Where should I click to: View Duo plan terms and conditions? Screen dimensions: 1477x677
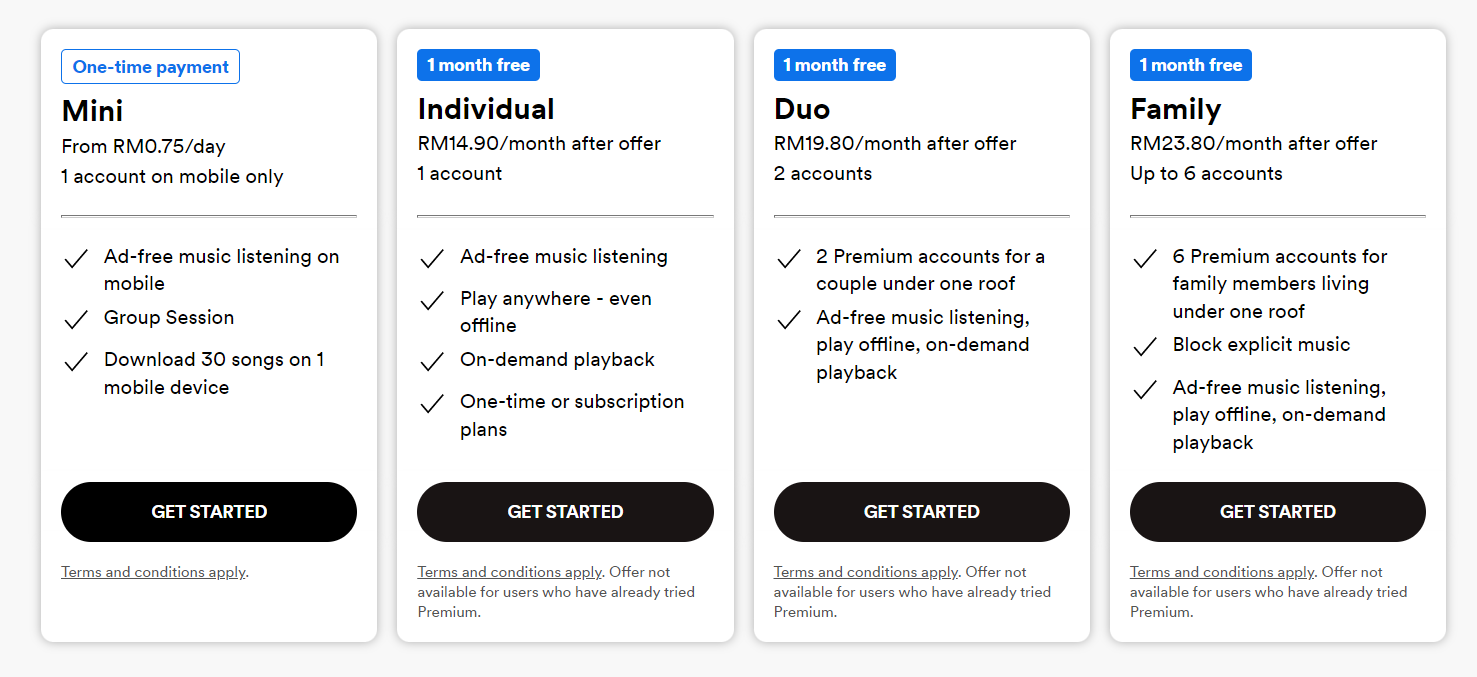[866, 572]
